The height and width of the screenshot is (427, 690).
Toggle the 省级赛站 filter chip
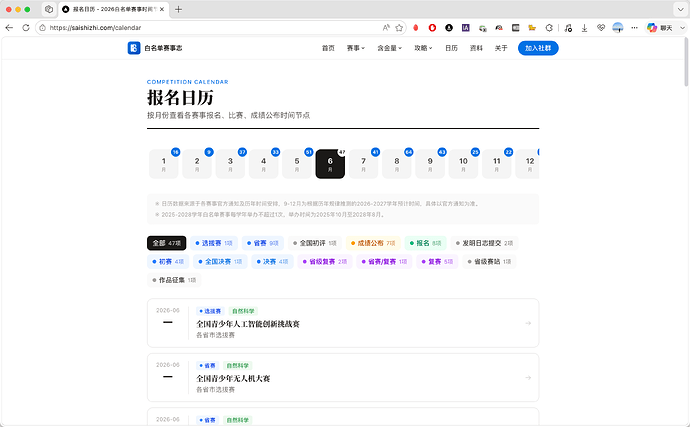[x=489, y=261]
